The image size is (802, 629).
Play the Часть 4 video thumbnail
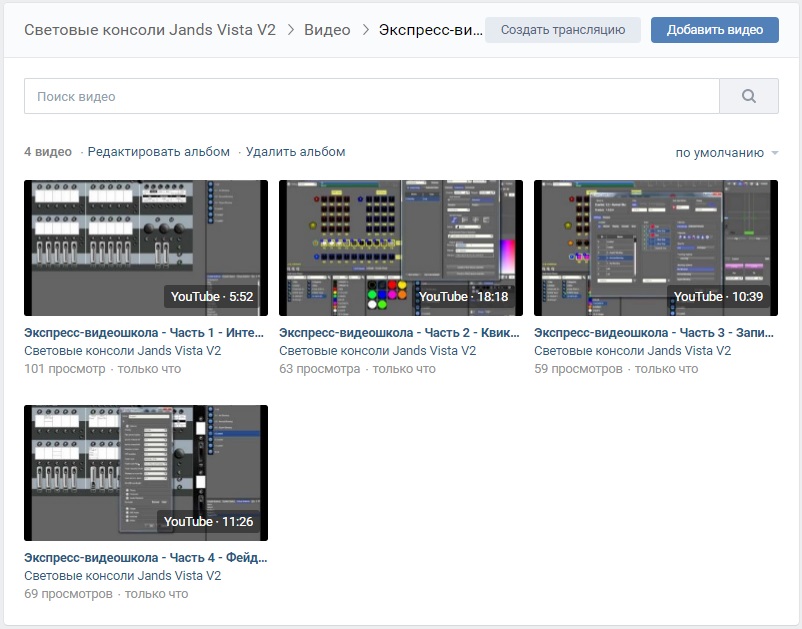click(x=146, y=472)
